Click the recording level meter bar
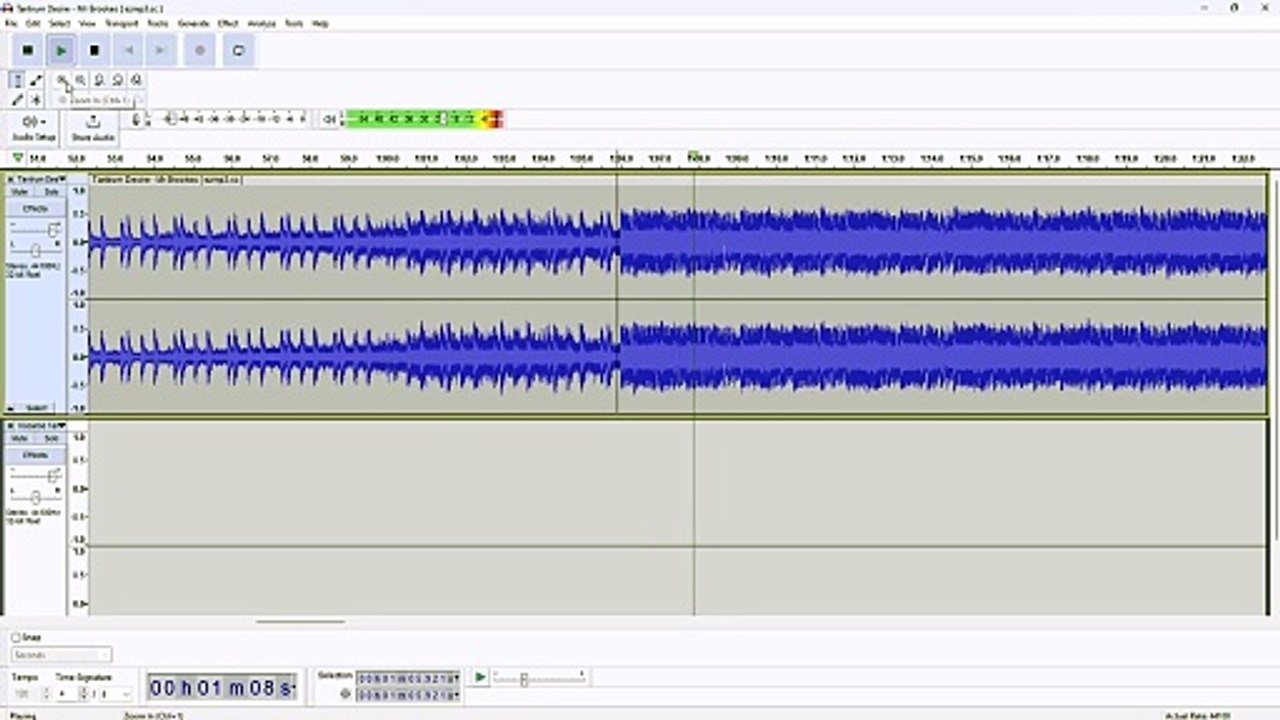The image size is (1280, 720). coord(229,119)
